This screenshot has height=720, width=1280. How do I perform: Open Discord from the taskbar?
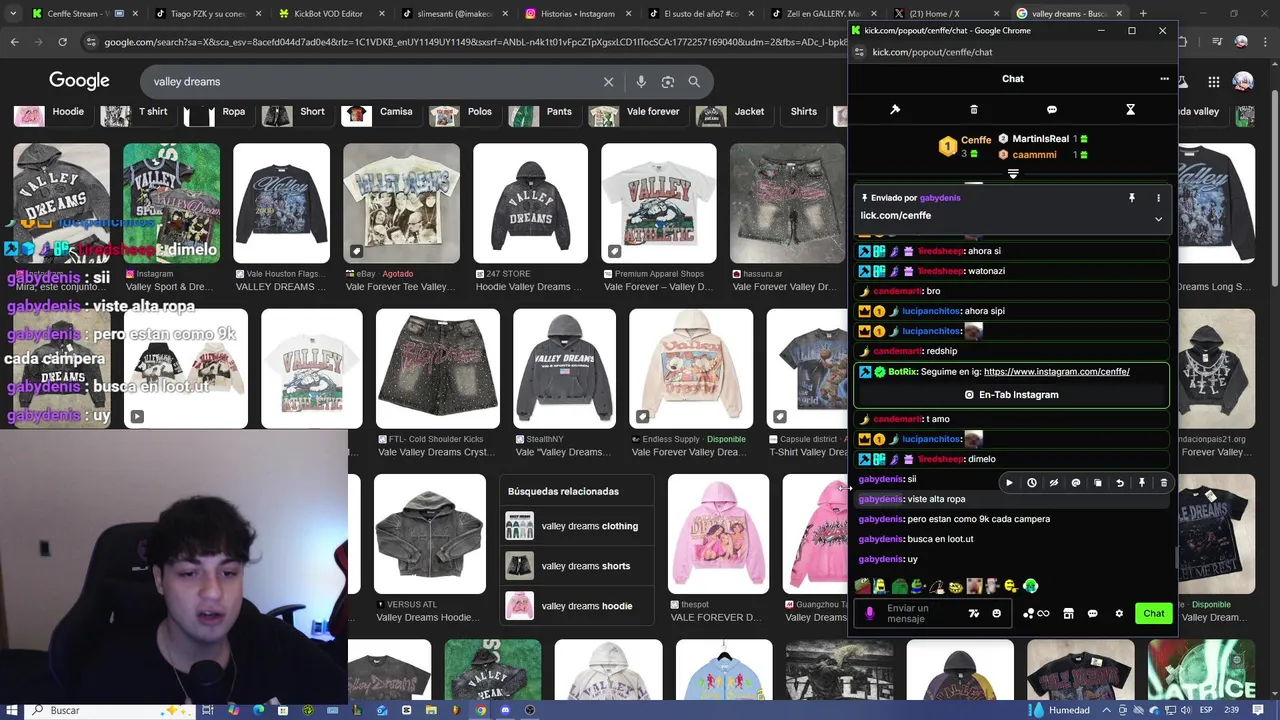click(505, 710)
